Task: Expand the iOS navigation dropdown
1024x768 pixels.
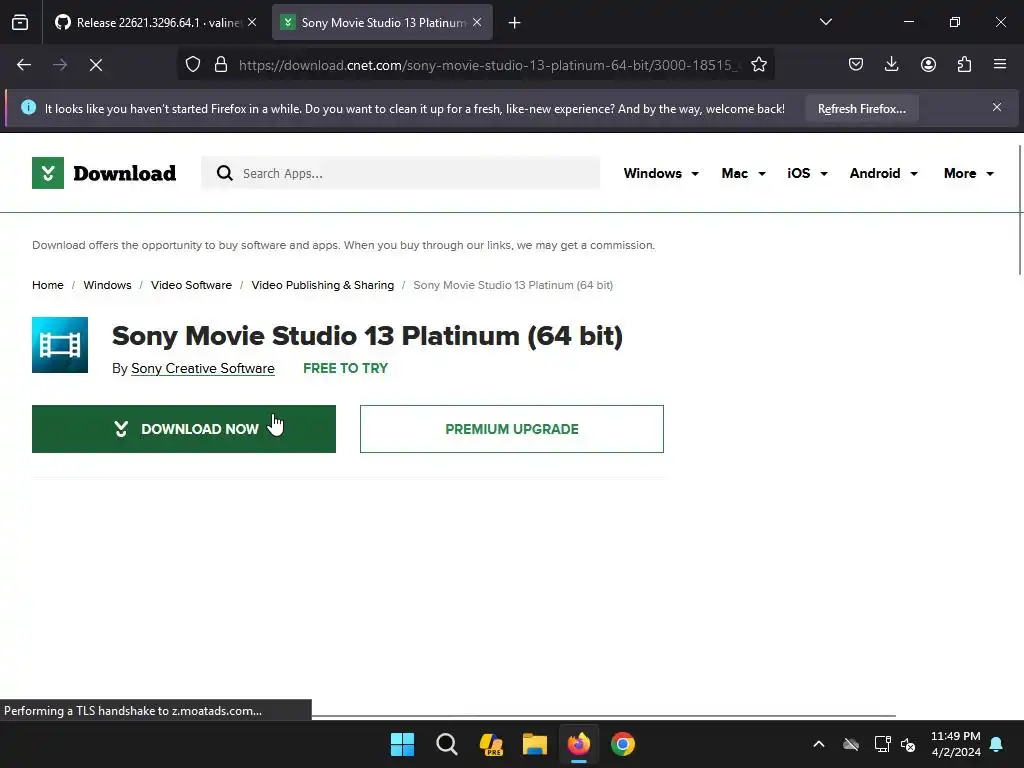Action: point(807,173)
